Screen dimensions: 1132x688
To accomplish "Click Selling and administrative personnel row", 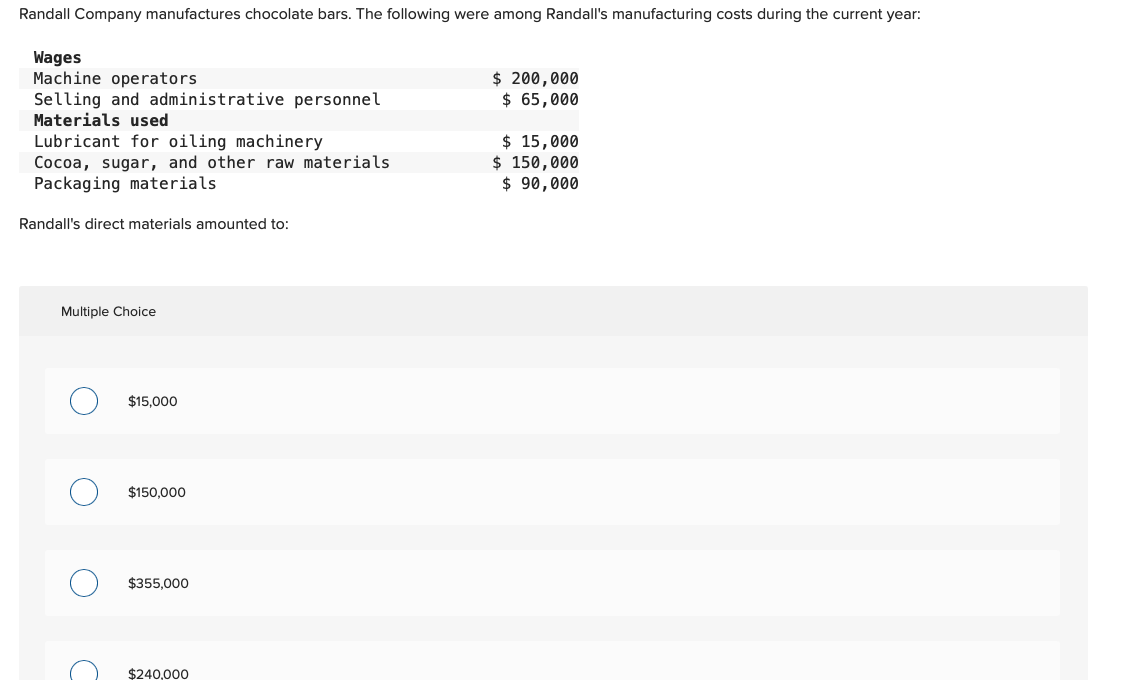I will (x=299, y=99).
